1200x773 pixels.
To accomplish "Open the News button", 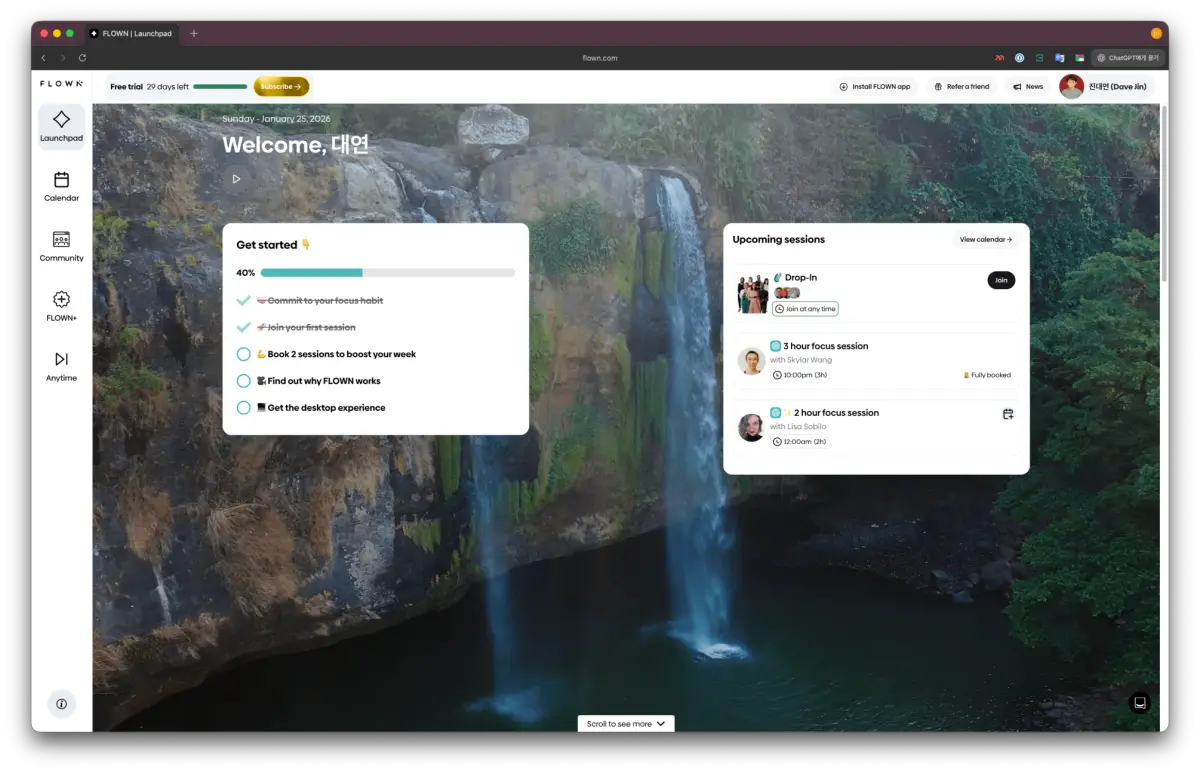I will (1028, 87).
